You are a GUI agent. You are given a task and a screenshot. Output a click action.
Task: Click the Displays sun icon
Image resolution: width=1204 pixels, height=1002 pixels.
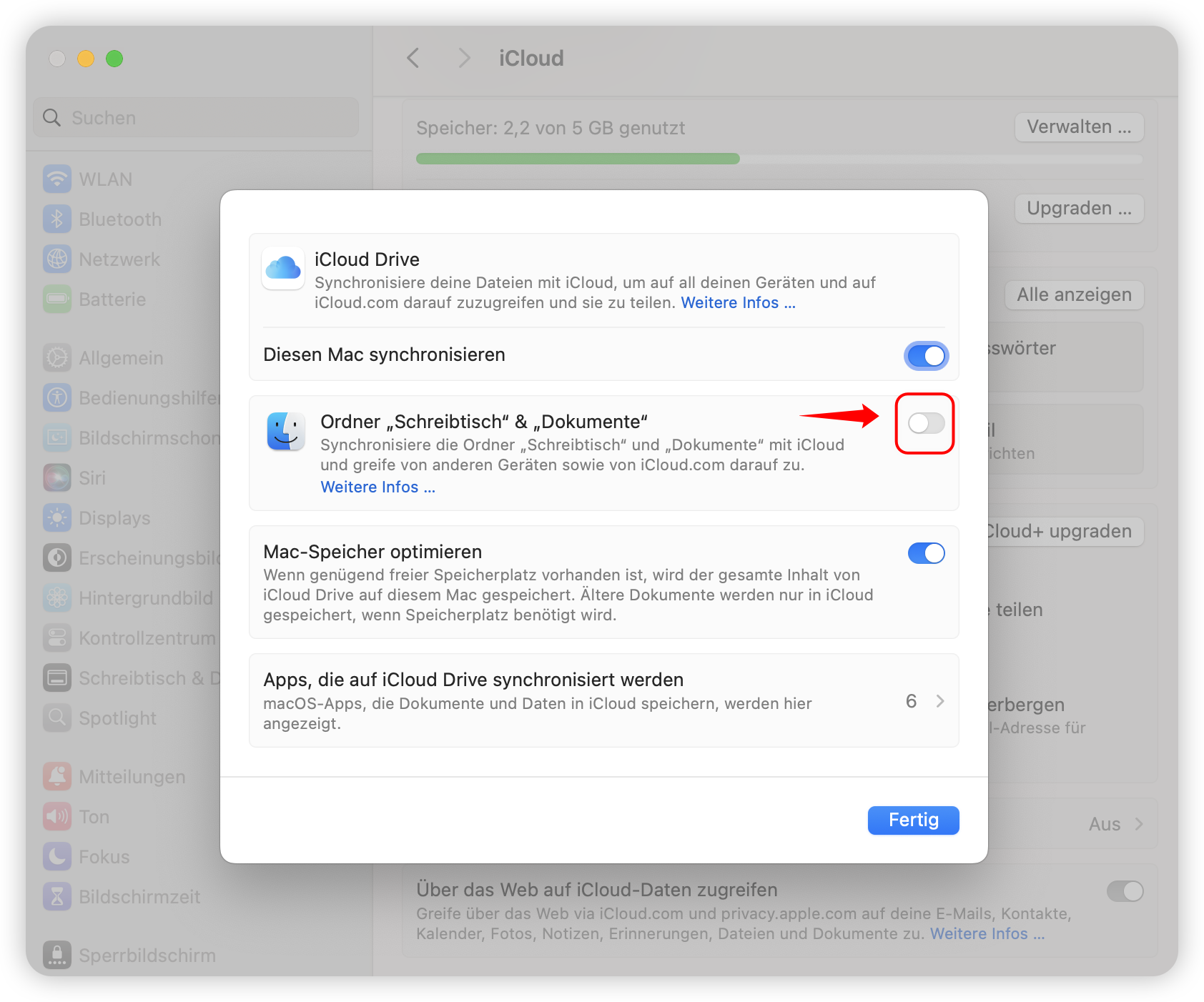pyautogui.click(x=57, y=517)
